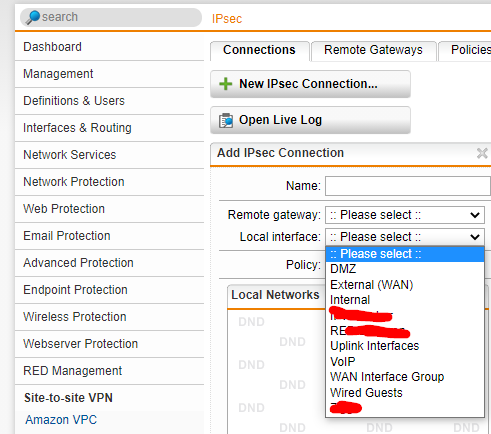The width and height of the screenshot is (491, 434).
Task: Click the Open Live Log clipboard icon
Action: (226, 120)
